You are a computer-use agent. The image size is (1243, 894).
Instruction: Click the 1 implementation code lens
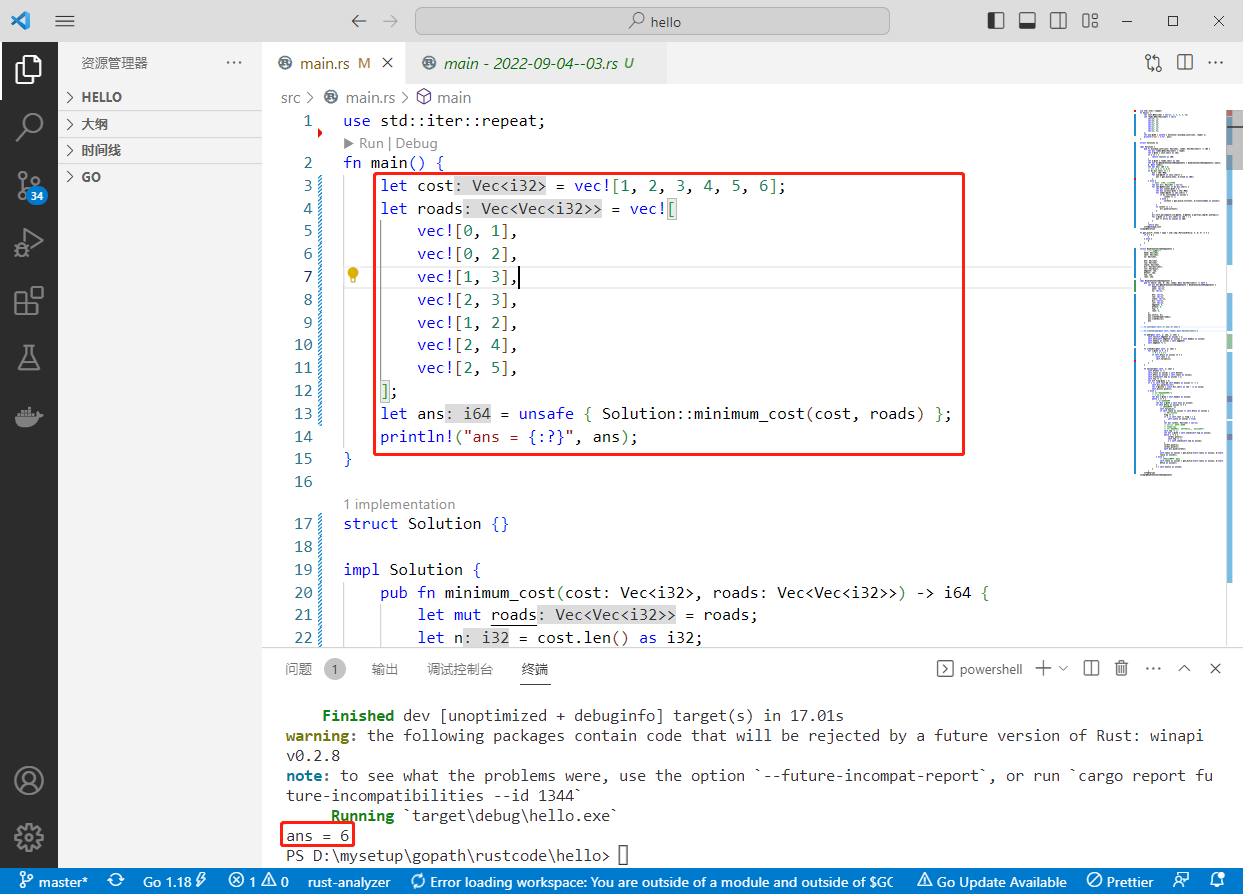pyautogui.click(x=399, y=504)
